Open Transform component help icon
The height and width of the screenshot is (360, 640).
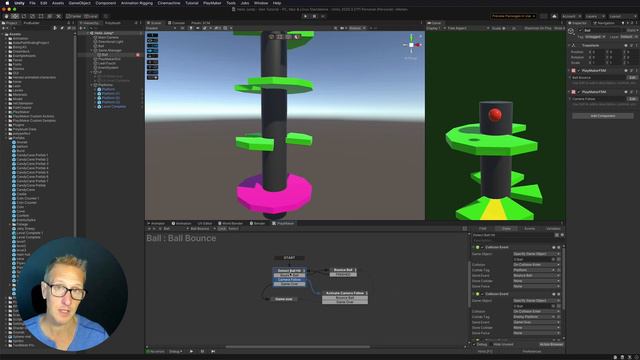(626, 45)
